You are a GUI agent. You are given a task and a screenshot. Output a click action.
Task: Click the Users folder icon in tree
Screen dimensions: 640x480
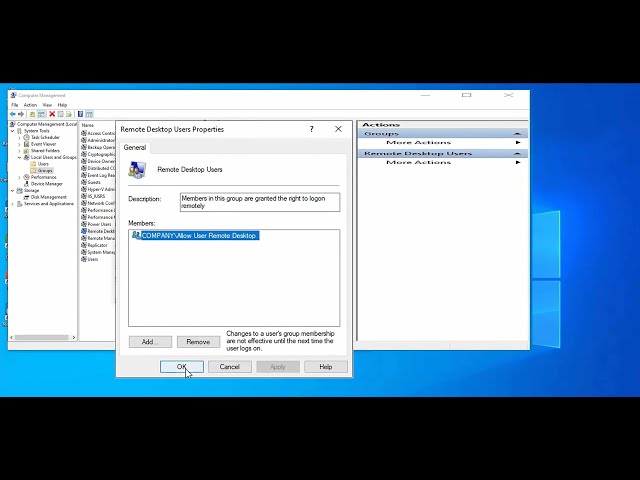click(33, 164)
